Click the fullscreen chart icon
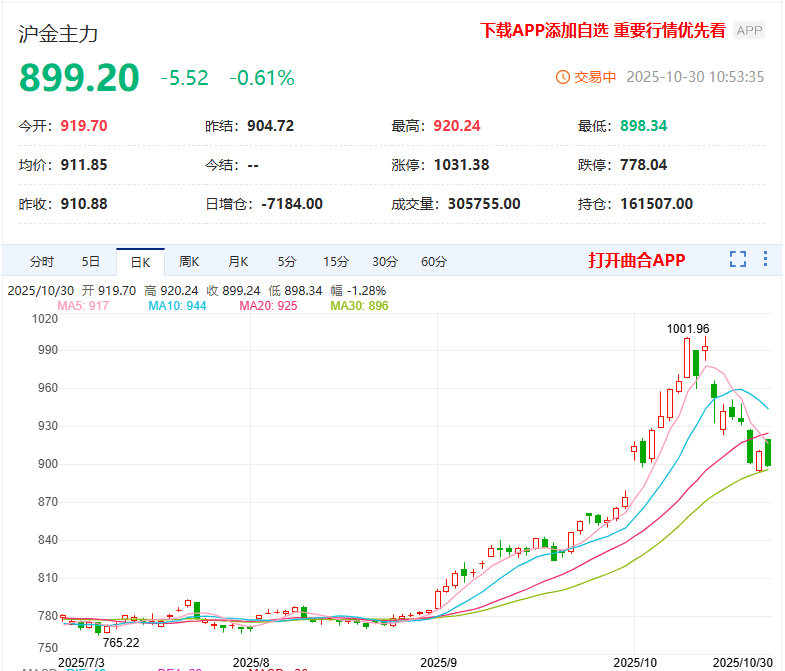This screenshot has width=785, height=671. (738, 260)
